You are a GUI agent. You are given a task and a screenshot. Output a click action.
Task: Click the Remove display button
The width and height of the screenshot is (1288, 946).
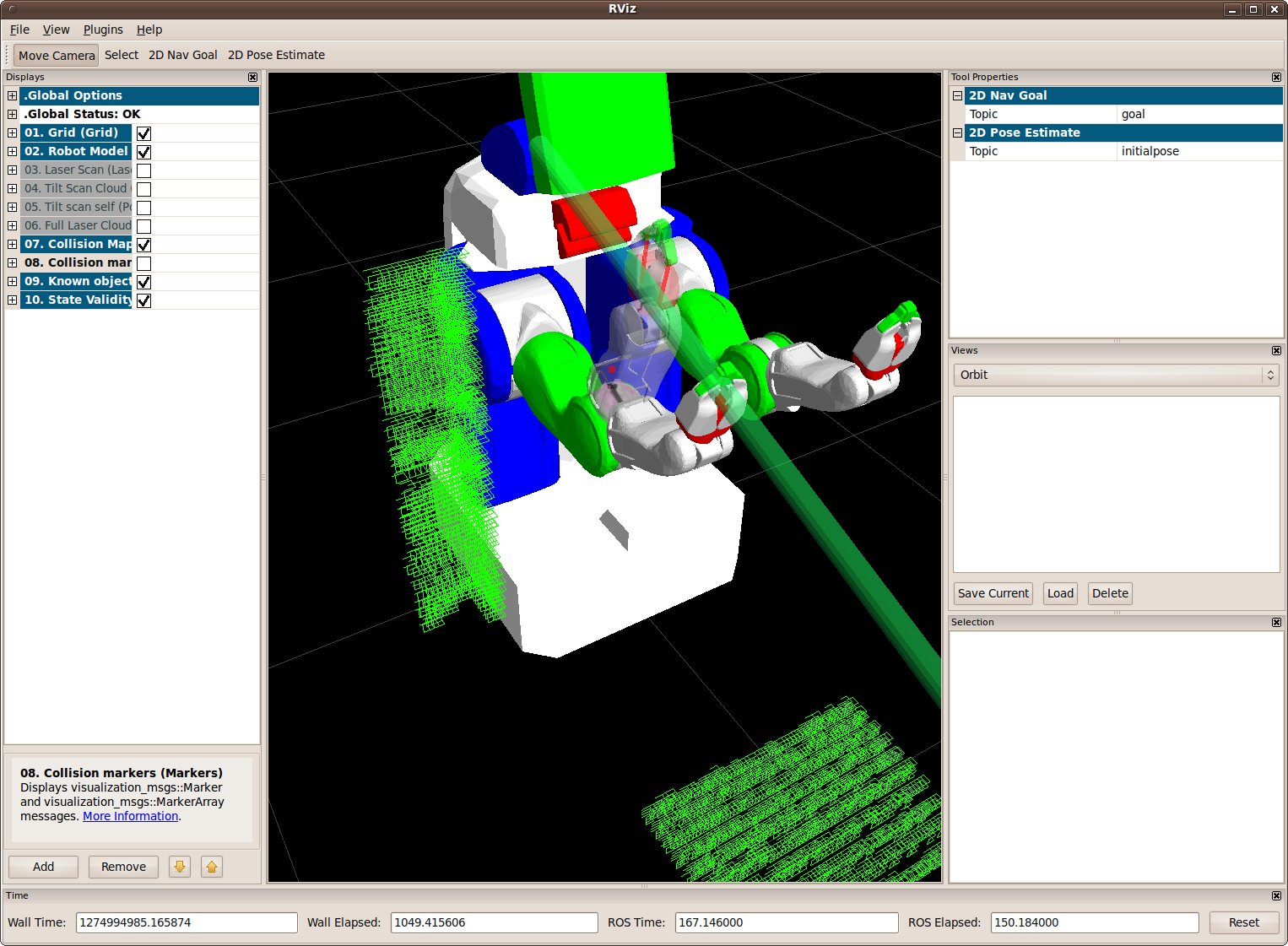(x=123, y=867)
